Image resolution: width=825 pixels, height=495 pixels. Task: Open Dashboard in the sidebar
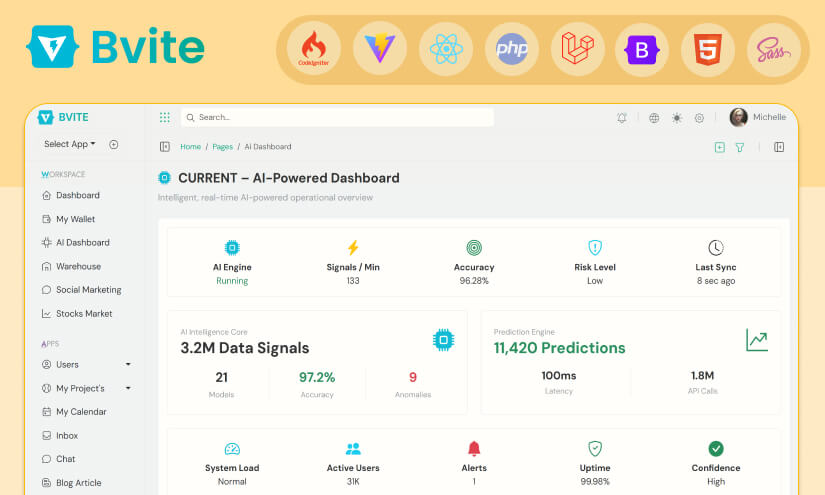point(71,195)
